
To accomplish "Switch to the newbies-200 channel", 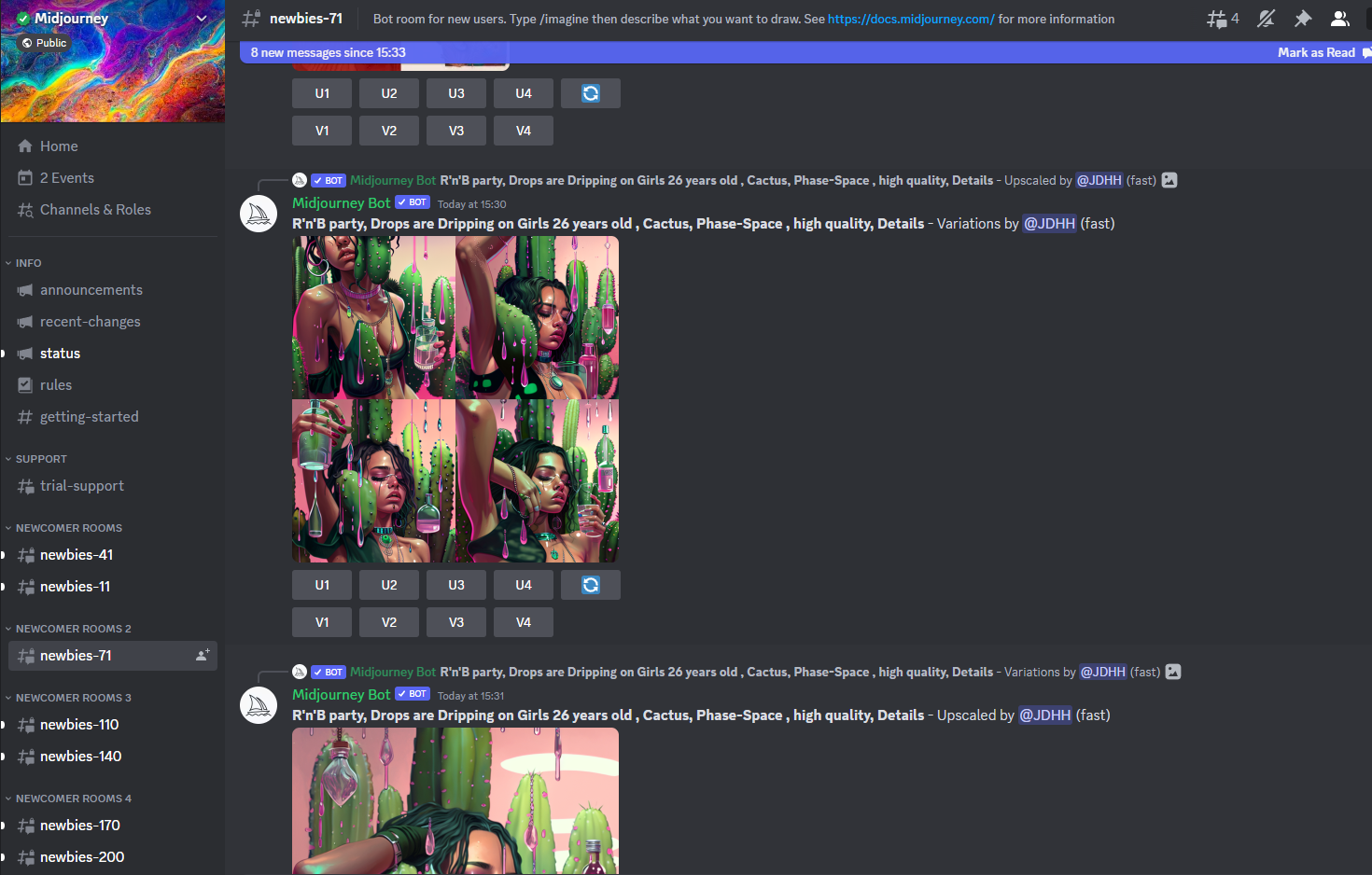I will pyautogui.click(x=113, y=857).
